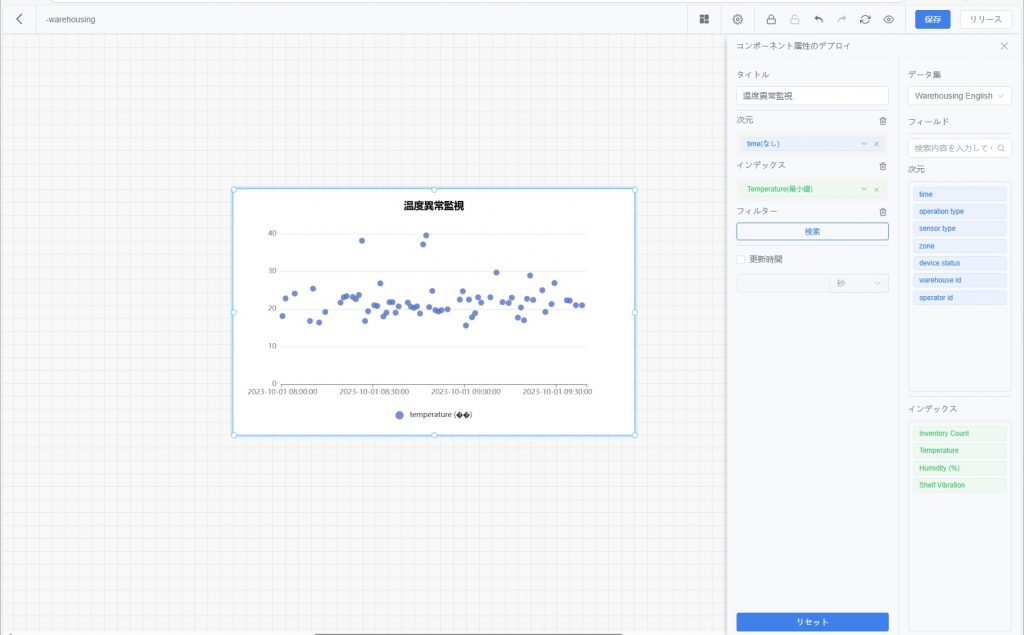Screen dimensions: 1024x635
Task: Click the back arrow in header
Action: click(x=19, y=19)
